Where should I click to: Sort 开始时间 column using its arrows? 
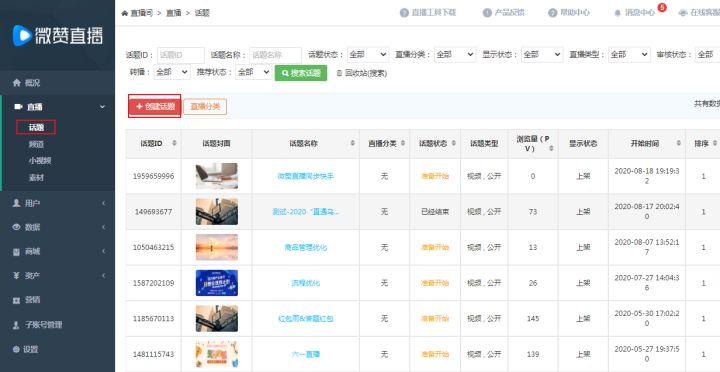point(678,143)
